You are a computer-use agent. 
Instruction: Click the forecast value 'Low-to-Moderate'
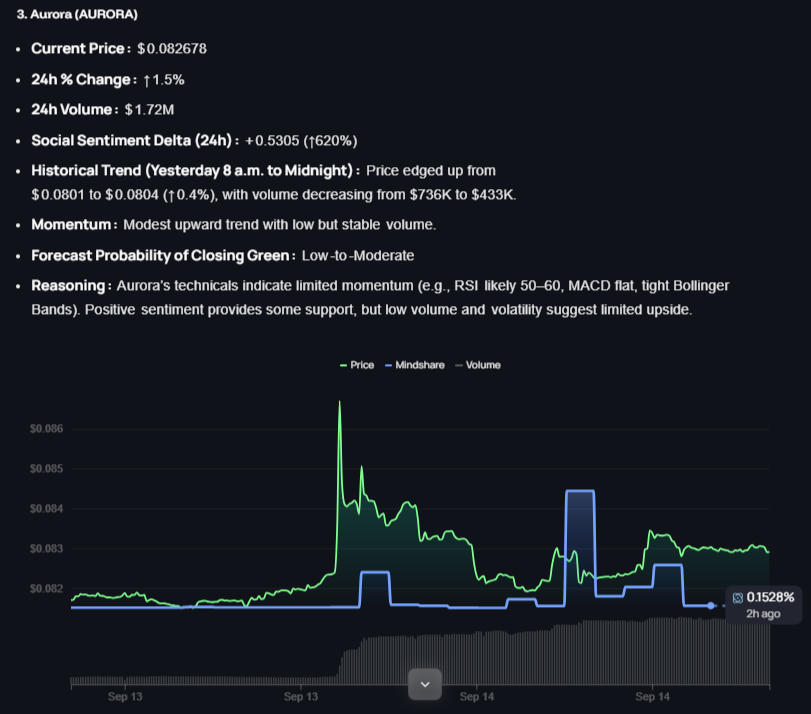coord(358,256)
